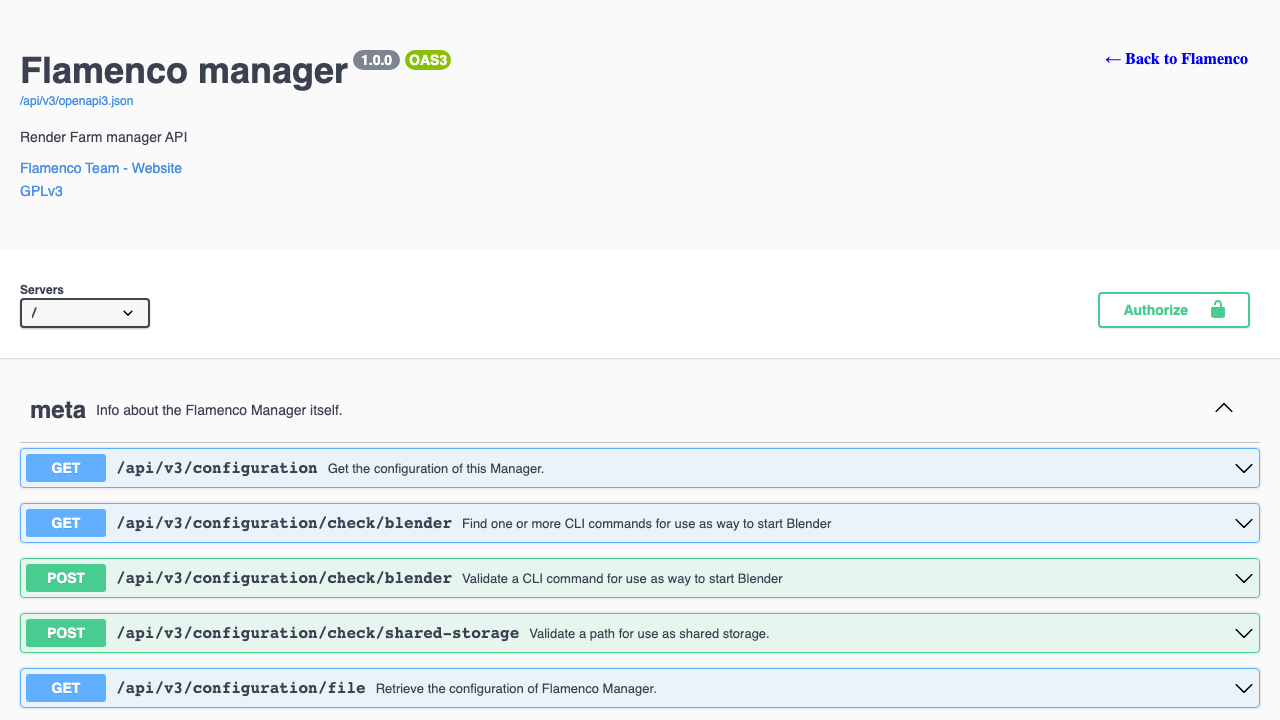Expand the GET configuration/file row chevron
The width and height of the screenshot is (1280, 720).
[1244, 688]
